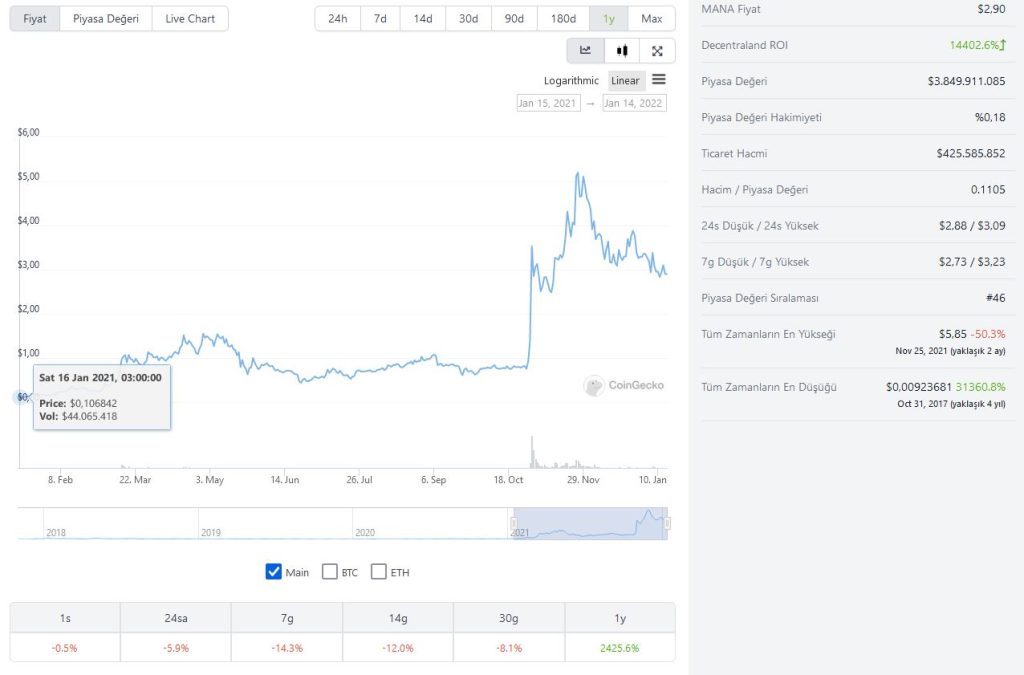Screen dimensions: 1024x675
Task: Click the #46 market cap rank
Action: 996,298
